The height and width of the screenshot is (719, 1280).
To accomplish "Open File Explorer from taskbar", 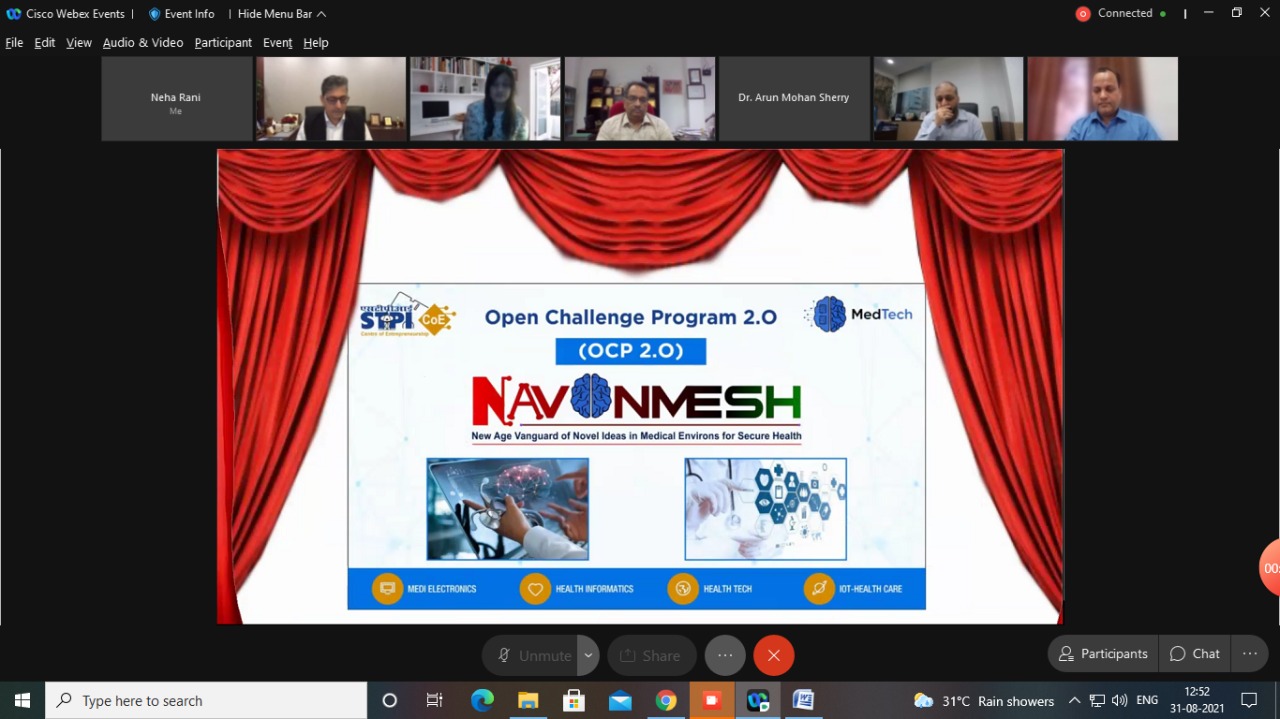I will 528,700.
